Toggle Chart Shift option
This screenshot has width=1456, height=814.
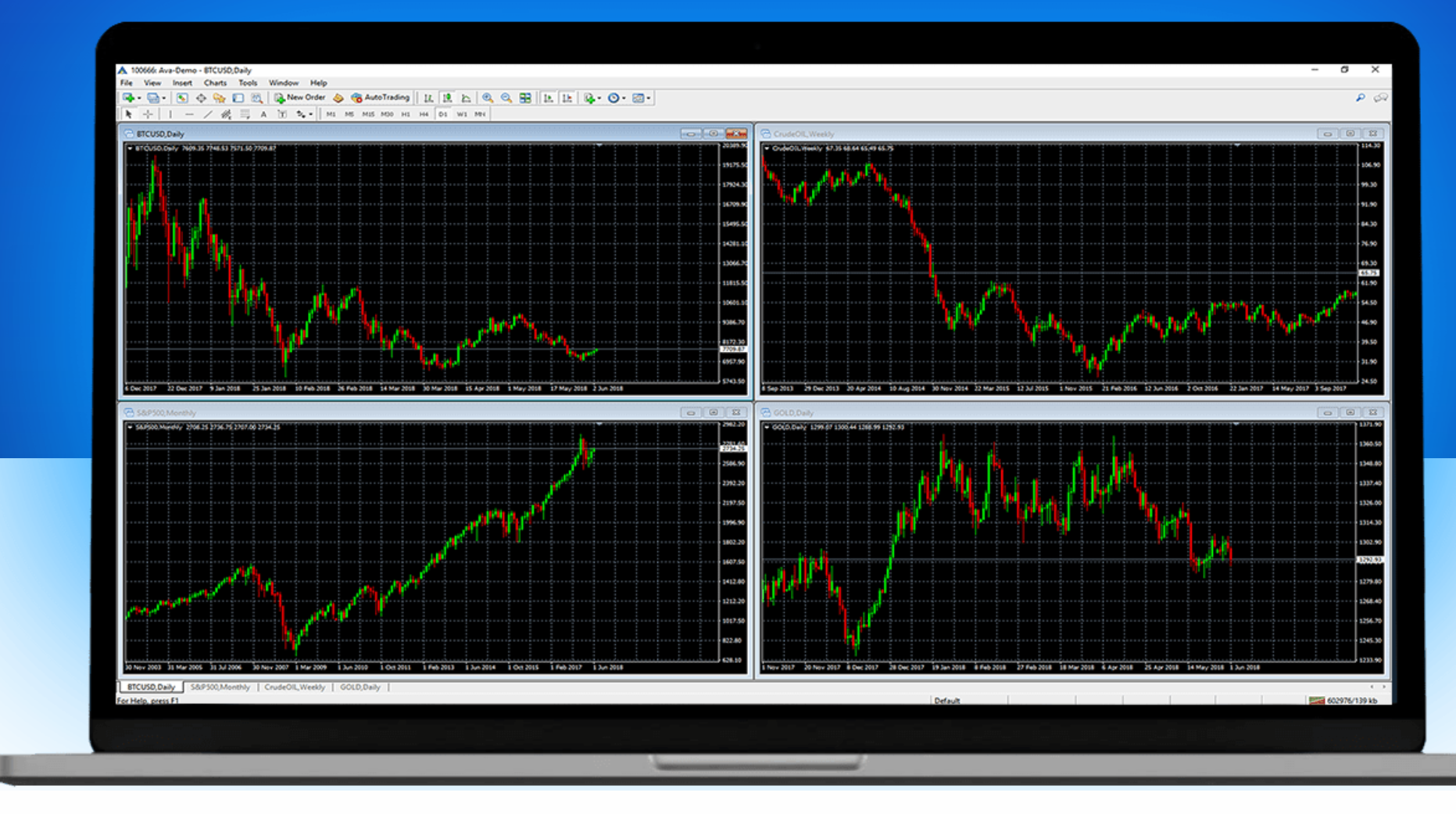coord(567,98)
